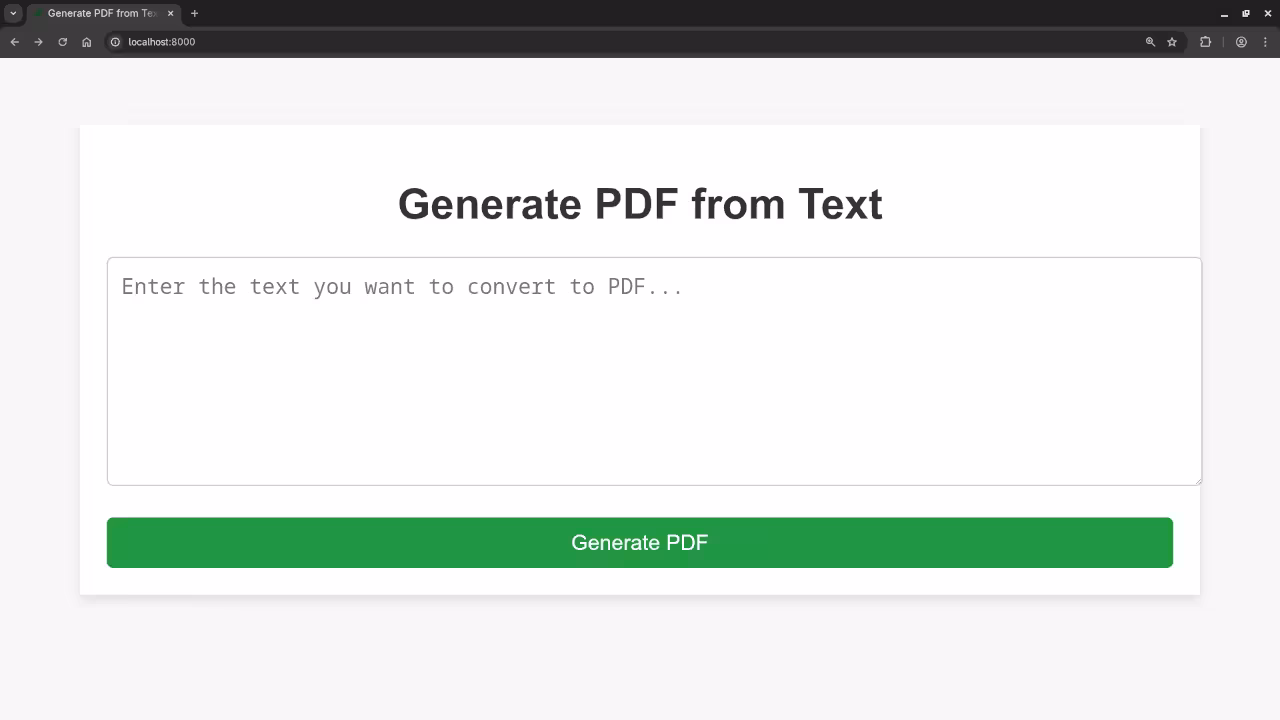
Task: Select the Generate PDF from Text tab
Action: 100,13
